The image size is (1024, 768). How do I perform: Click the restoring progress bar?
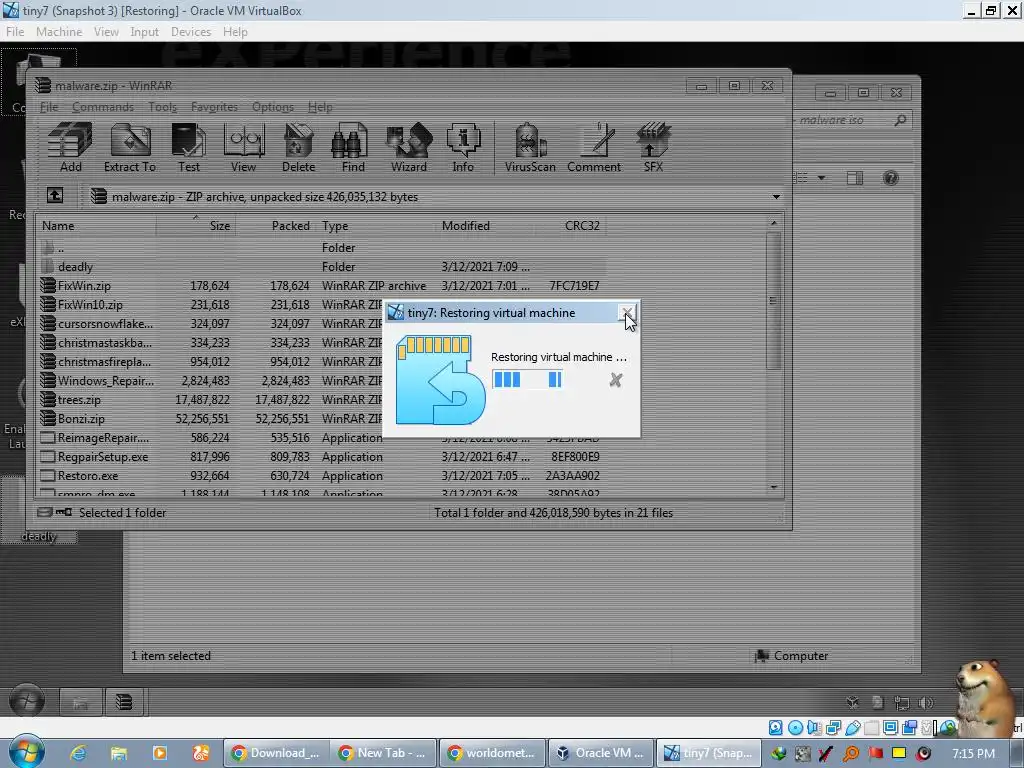click(528, 379)
